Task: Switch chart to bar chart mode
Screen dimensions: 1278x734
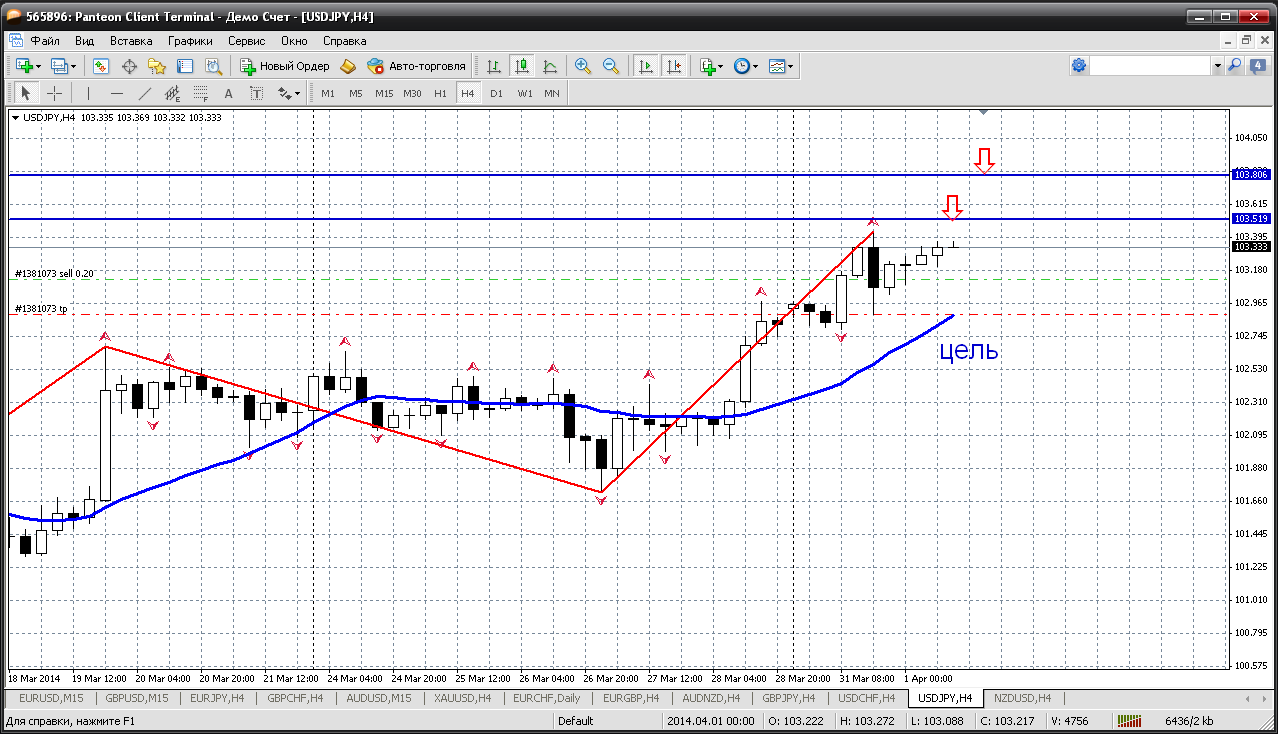Action: coord(494,66)
